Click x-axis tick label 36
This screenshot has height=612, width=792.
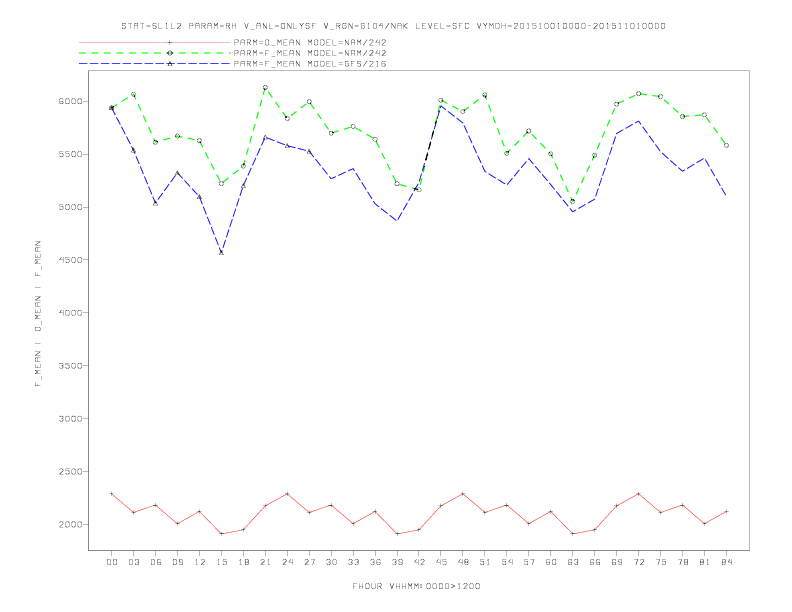[375, 562]
